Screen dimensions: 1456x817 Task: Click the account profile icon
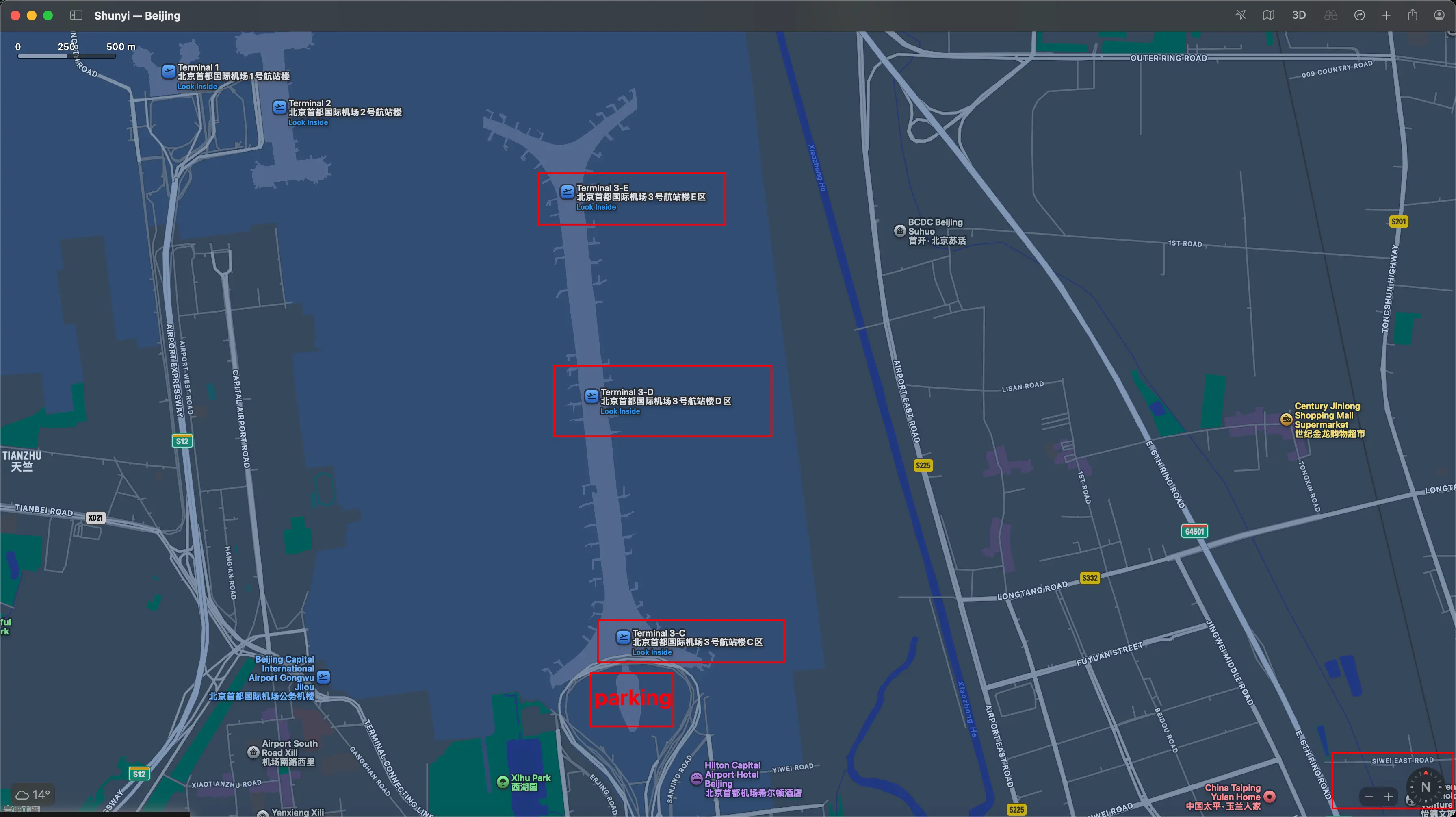tap(1439, 15)
